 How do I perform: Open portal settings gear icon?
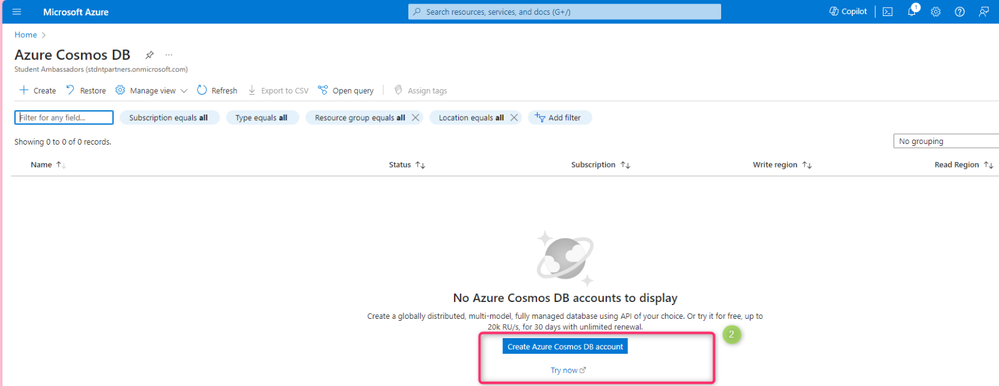click(x=935, y=12)
